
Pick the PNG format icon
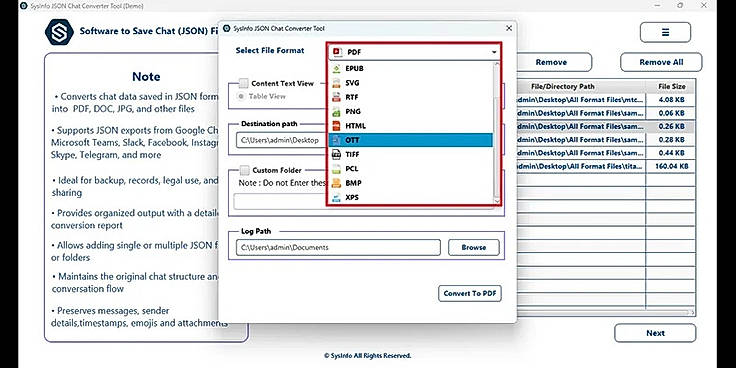pos(336,112)
